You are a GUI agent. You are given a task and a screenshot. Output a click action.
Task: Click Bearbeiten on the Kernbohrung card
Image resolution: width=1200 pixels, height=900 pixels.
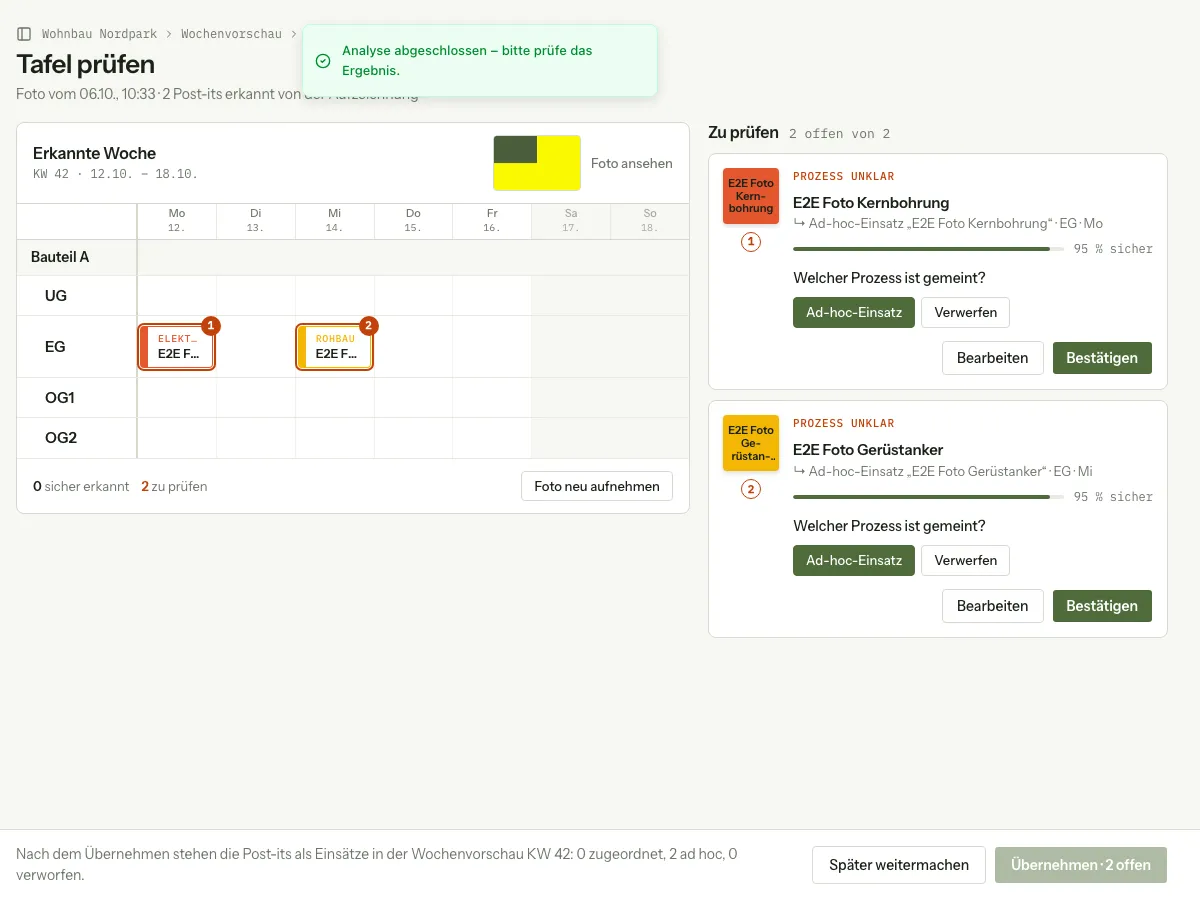click(992, 358)
